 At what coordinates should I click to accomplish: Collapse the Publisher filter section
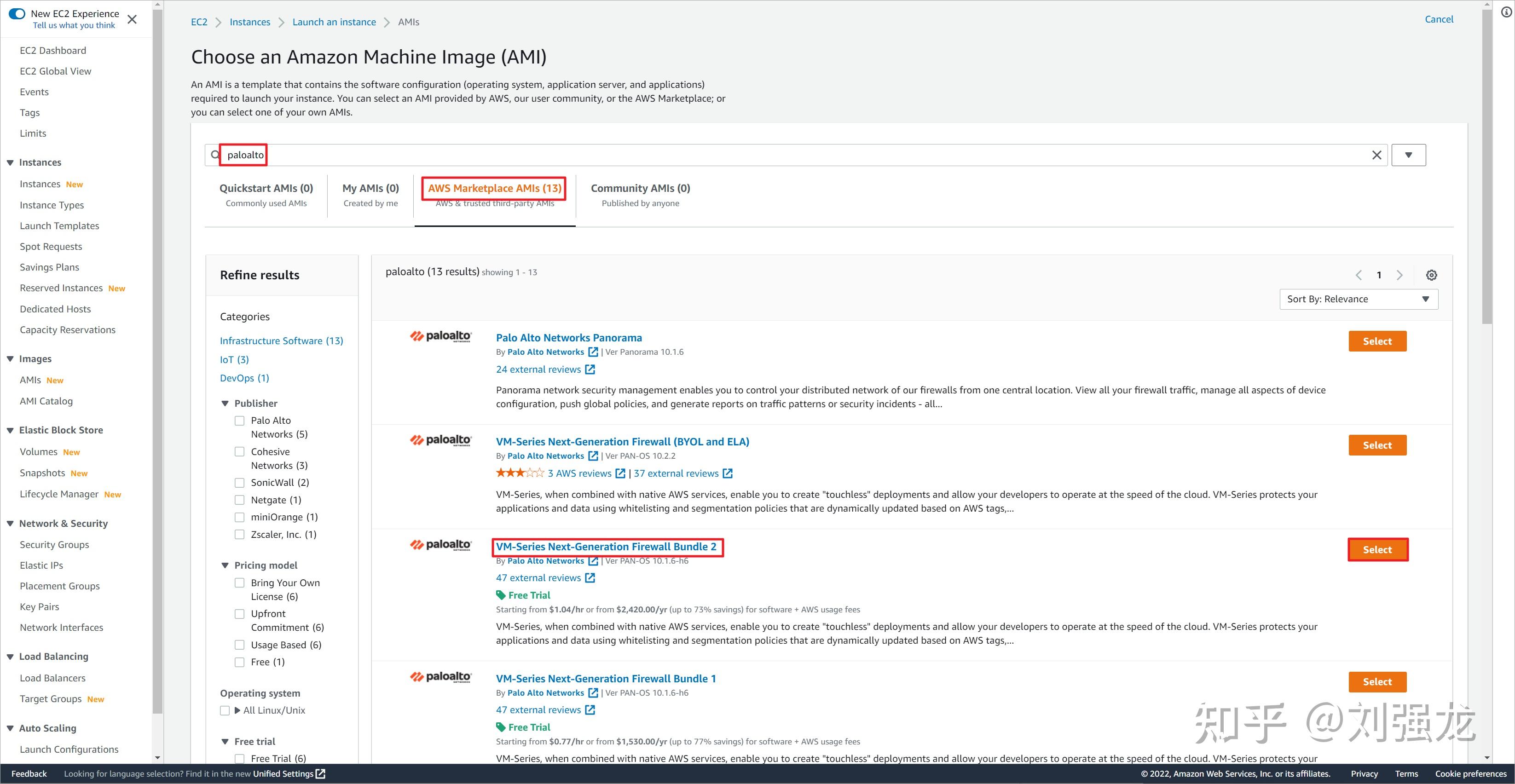pos(225,404)
